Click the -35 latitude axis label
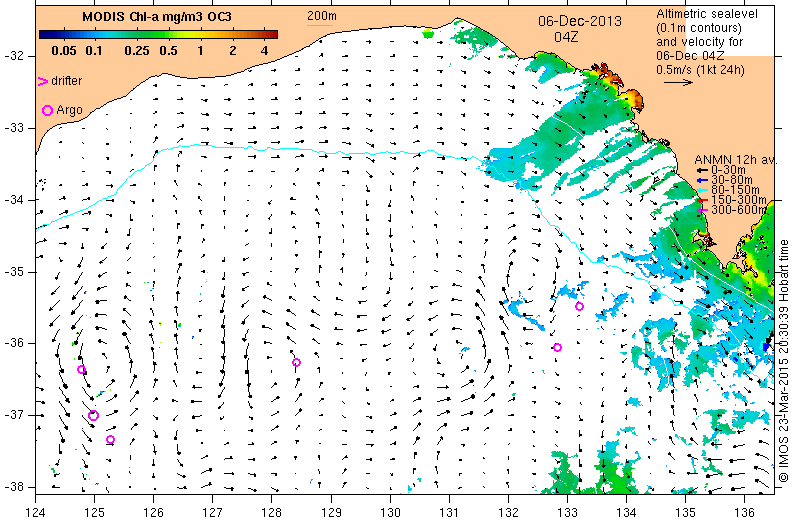The image size is (800, 520). coord(14,272)
